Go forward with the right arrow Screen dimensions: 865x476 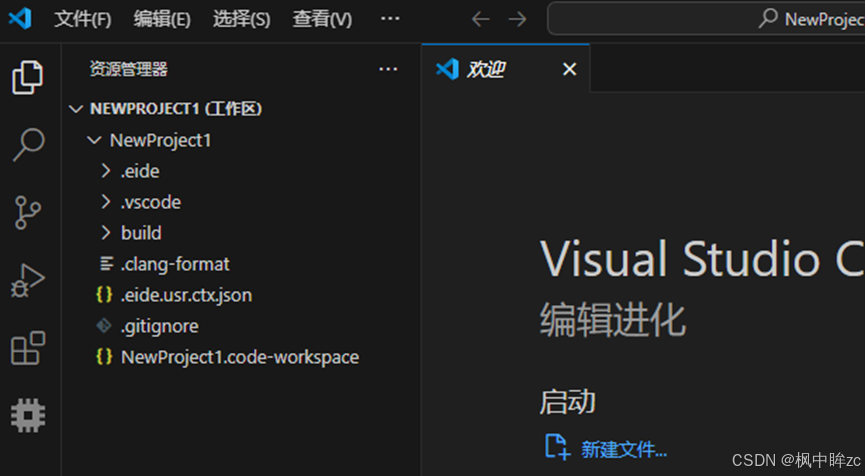(517, 19)
